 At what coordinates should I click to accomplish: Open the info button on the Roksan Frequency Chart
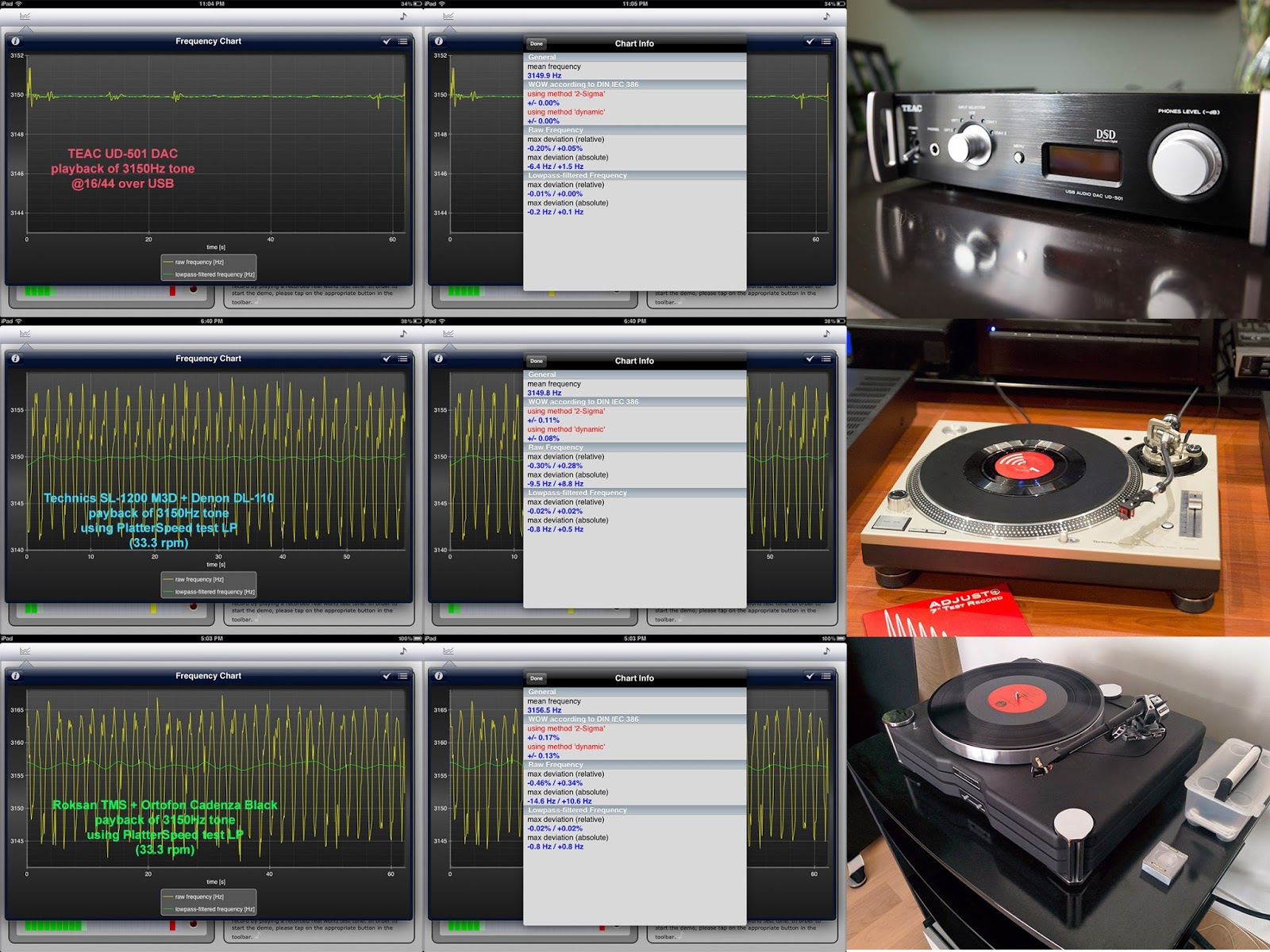click(15, 676)
